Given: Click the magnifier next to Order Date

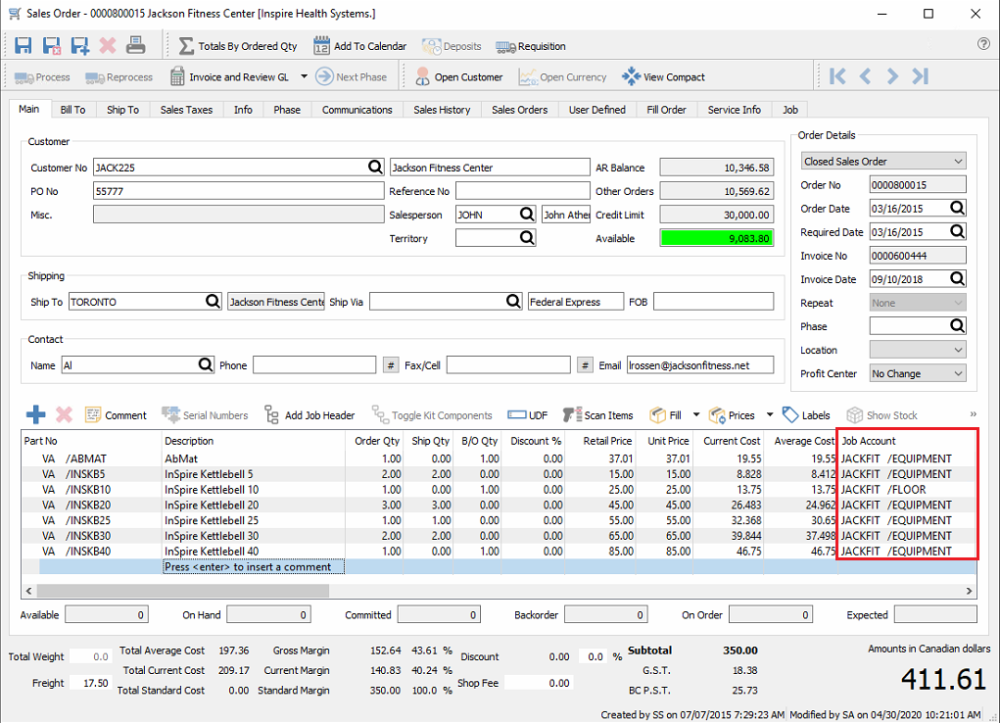Looking at the screenshot, I should click(957, 208).
